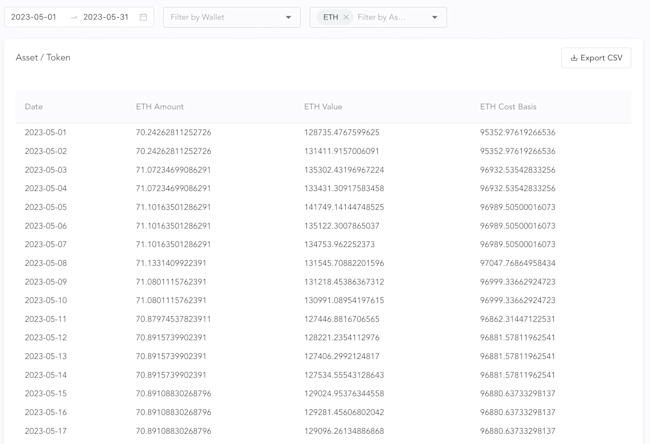This screenshot has height=444, width=650.
Task: Select the 2023-05-08 date cell
Action: 46,263
